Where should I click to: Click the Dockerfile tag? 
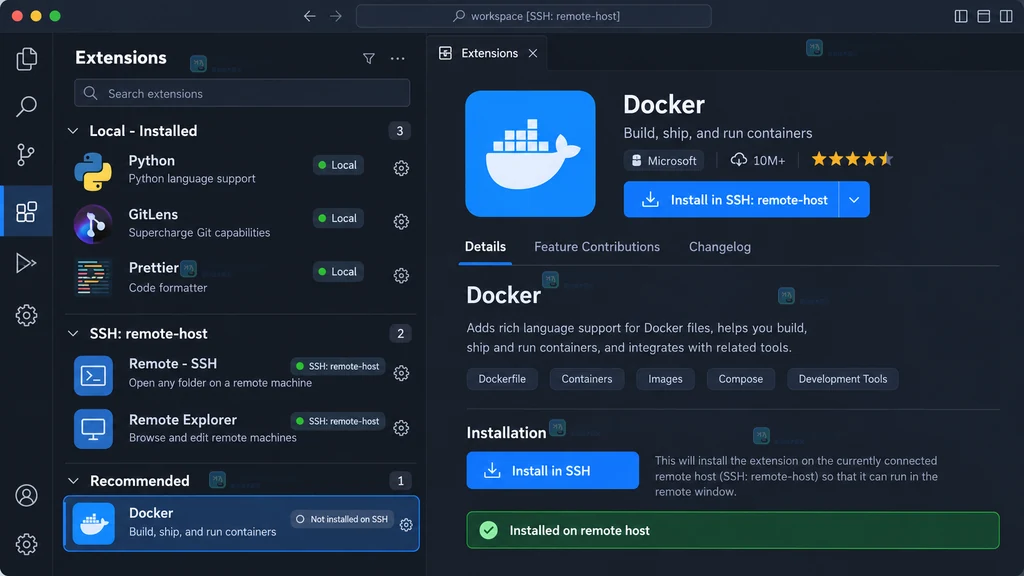click(502, 379)
